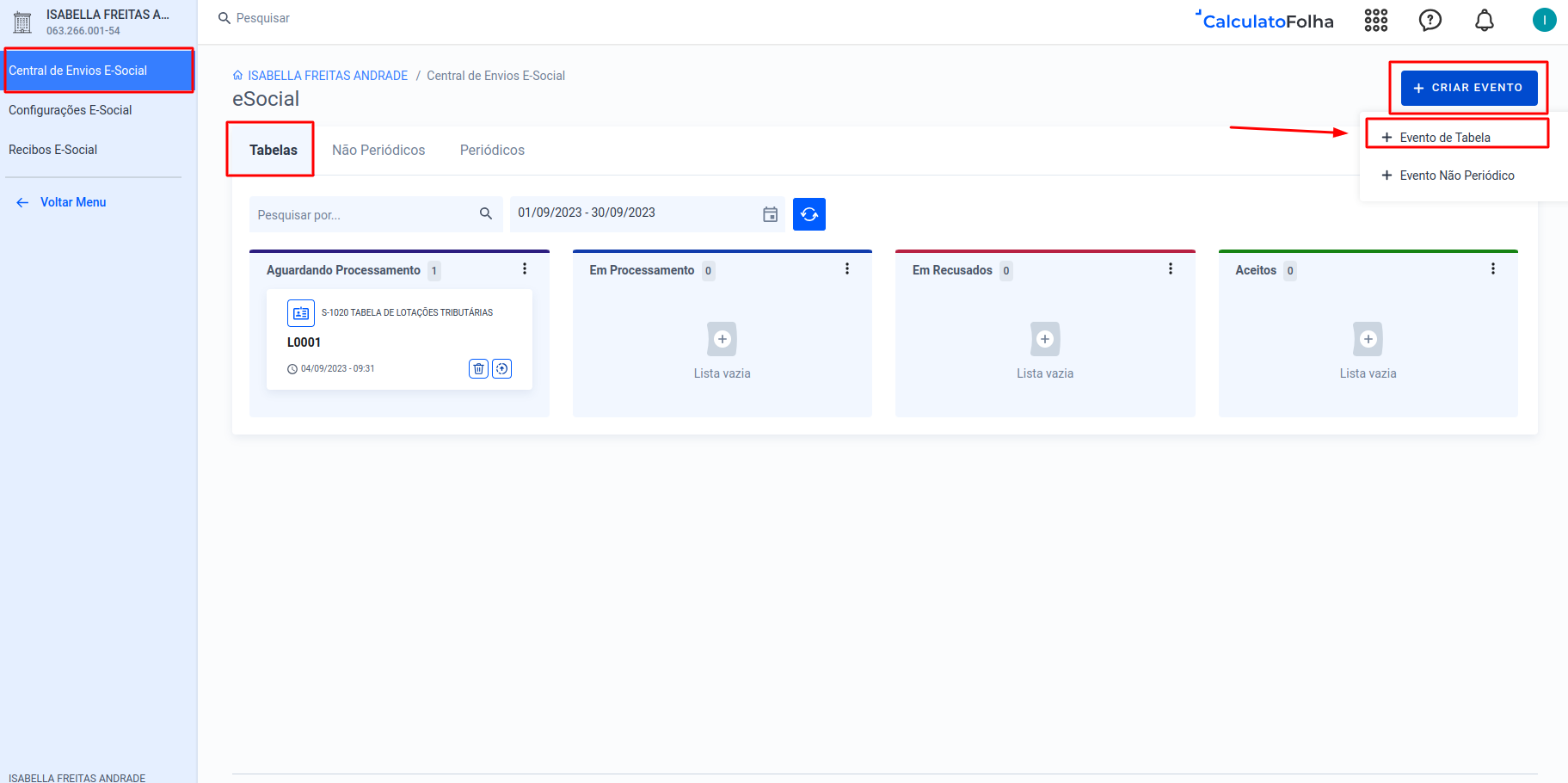Switch to the Periódicos tab
Screen dimensions: 1568x783
492,150
